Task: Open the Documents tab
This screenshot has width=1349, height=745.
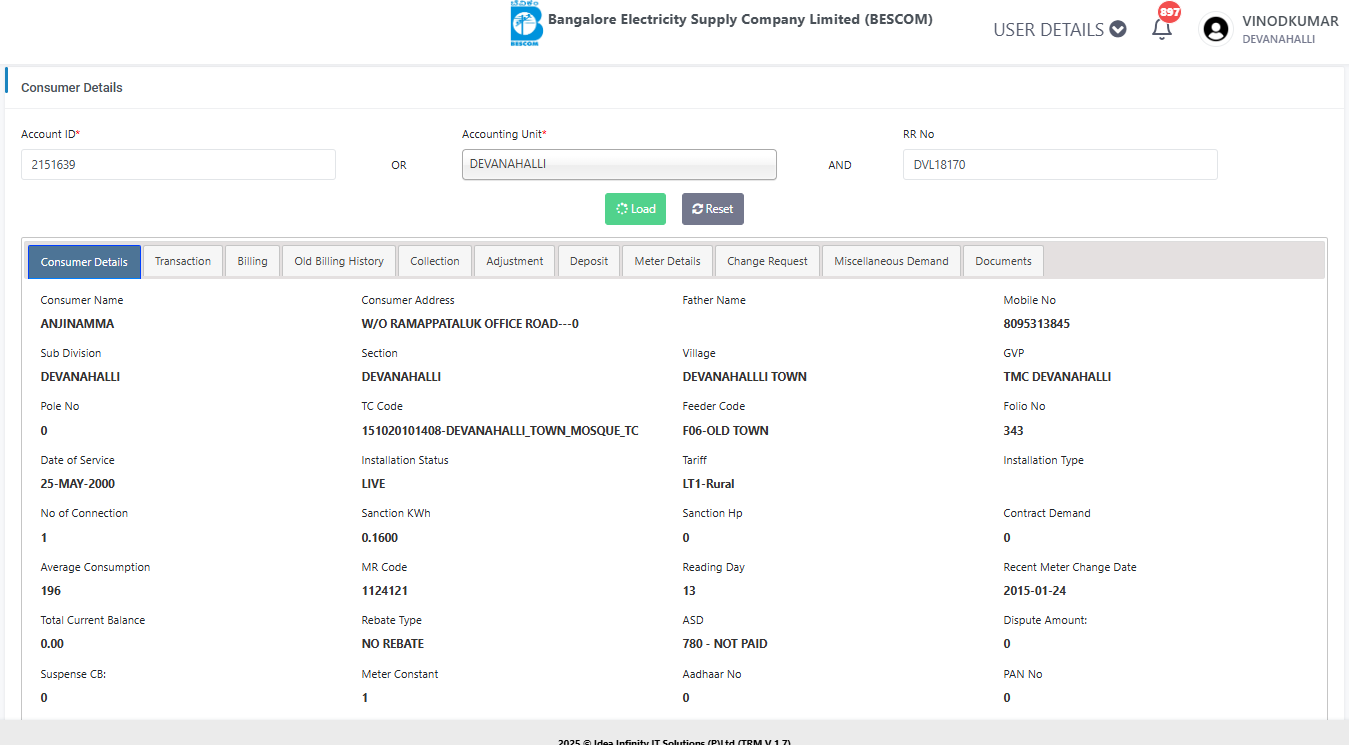Action: pyautogui.click(x=1003, y=261)
